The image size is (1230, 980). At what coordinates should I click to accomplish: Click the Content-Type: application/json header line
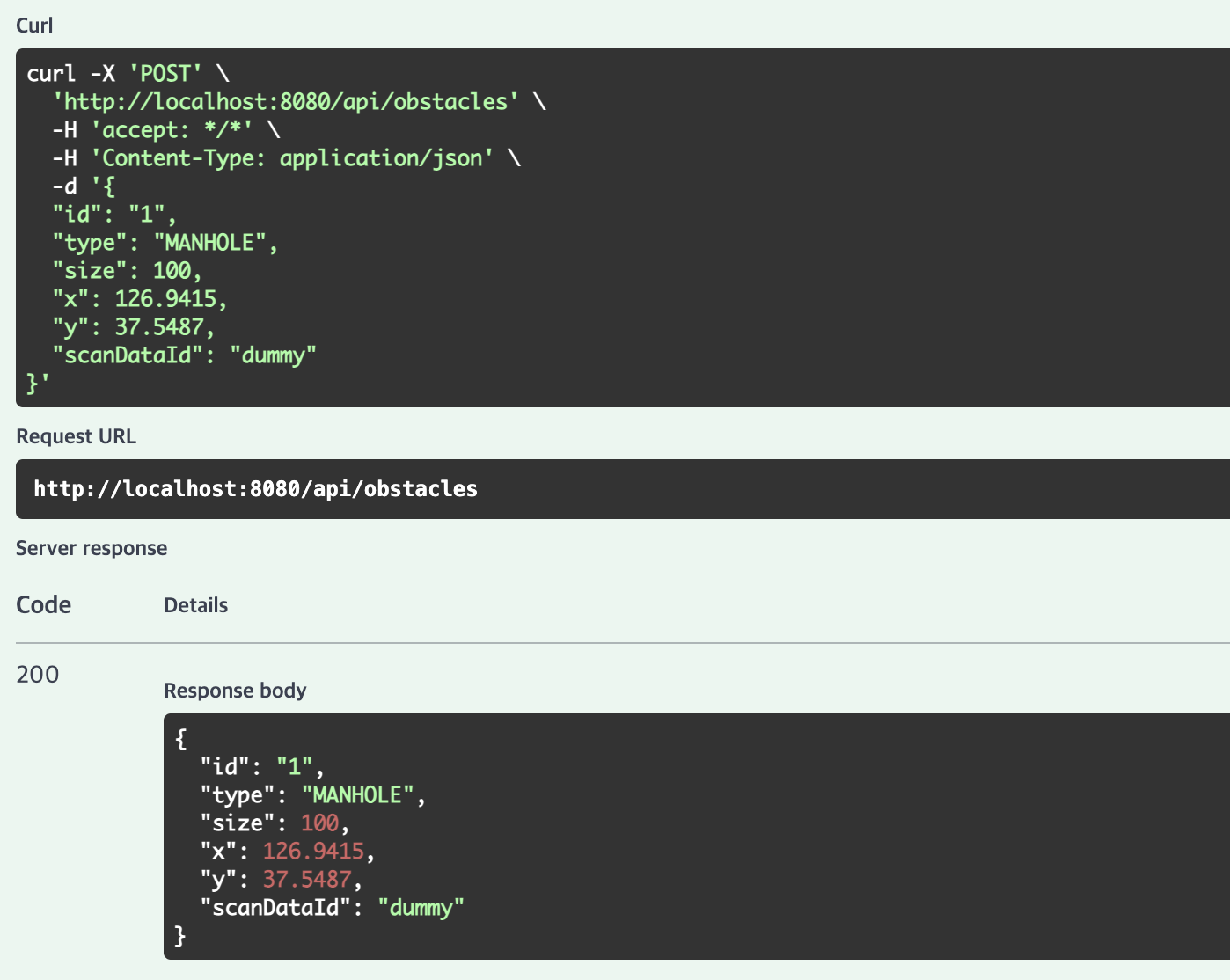287,158
